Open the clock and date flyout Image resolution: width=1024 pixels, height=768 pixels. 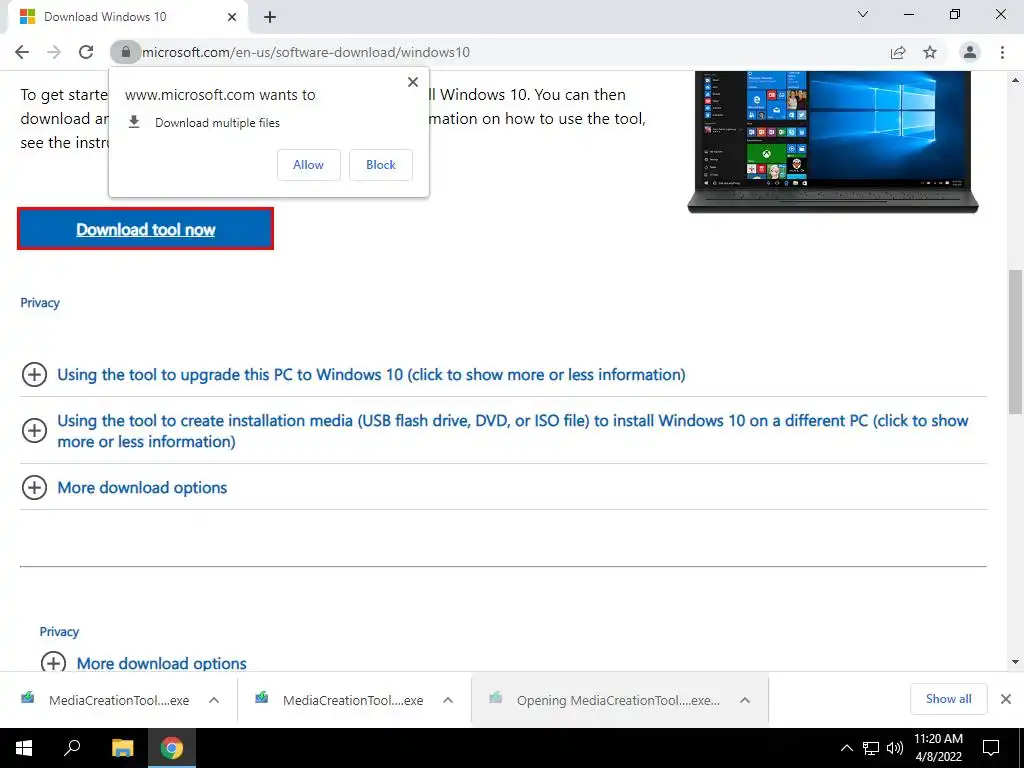(x=938, y=748)
